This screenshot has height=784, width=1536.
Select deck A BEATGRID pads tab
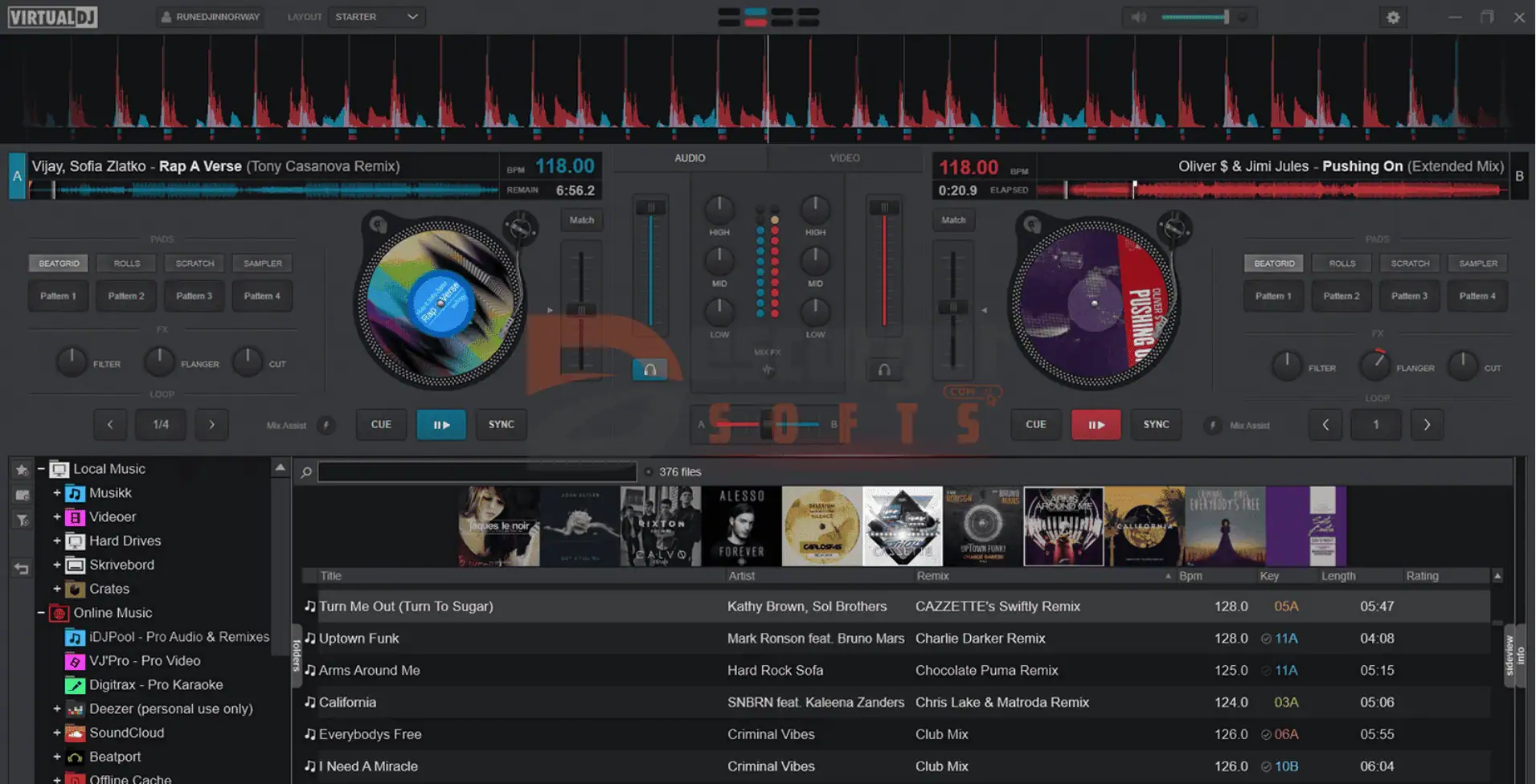coord(59,263)
